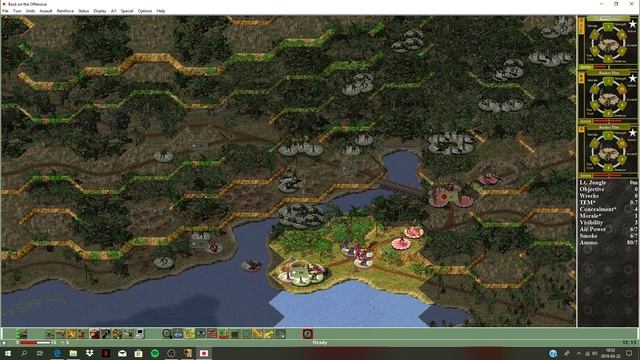The height and width of the screenshot is (360, 640).
Task: Open Spotify from the taskbar
Action: point(155,353)
